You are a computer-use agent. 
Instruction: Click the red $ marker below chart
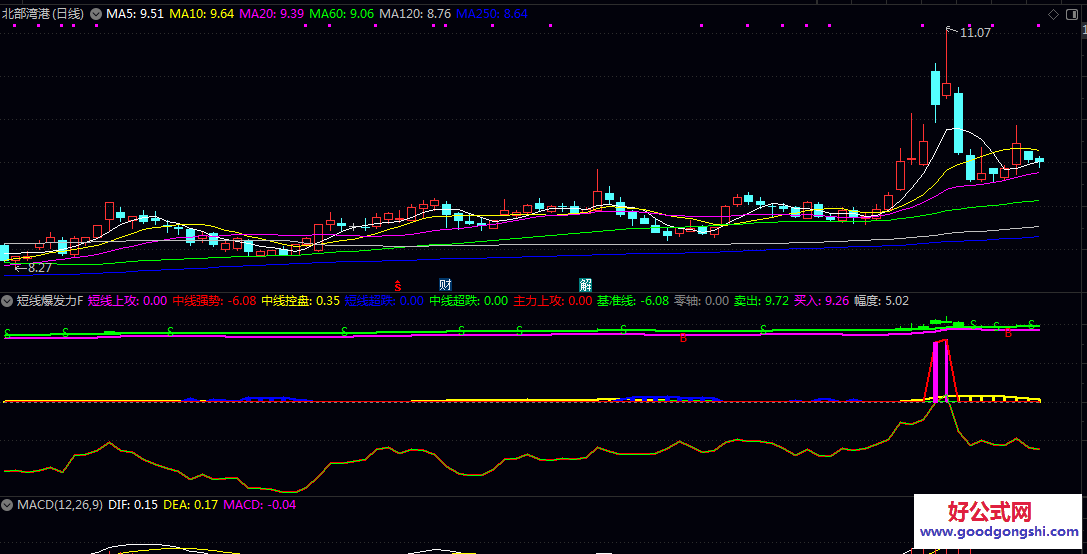397,286
